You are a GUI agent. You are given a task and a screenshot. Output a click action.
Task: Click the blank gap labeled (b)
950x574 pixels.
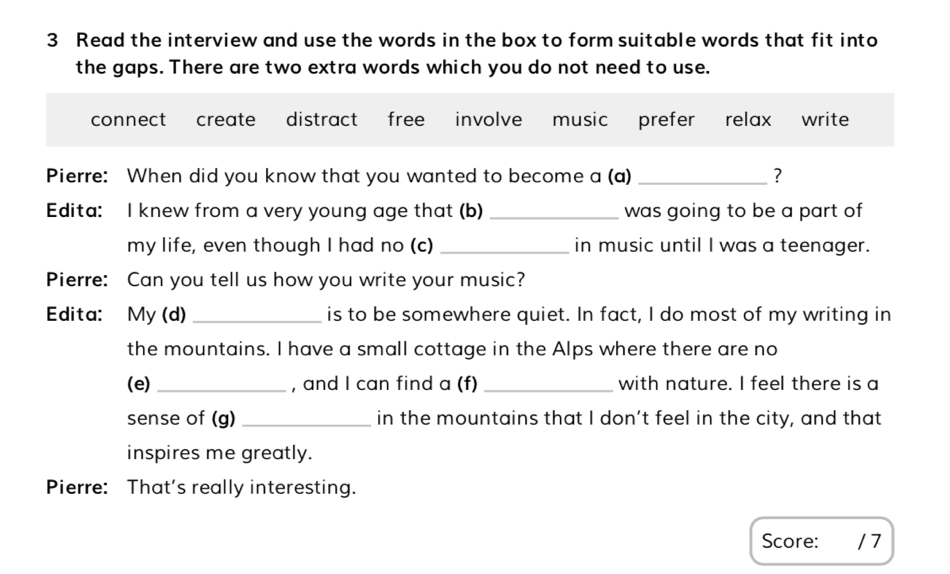point(553,213)
